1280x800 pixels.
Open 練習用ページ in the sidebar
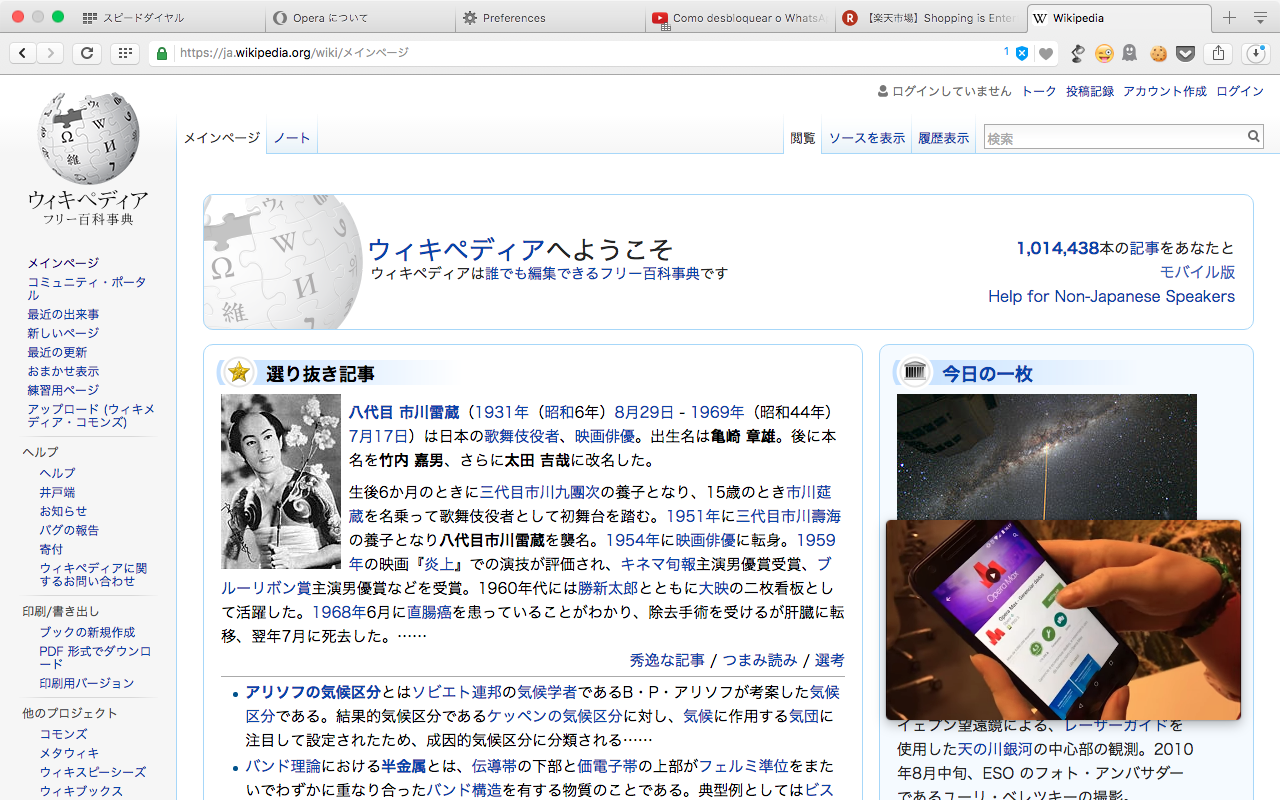click(x=63, y=390)
